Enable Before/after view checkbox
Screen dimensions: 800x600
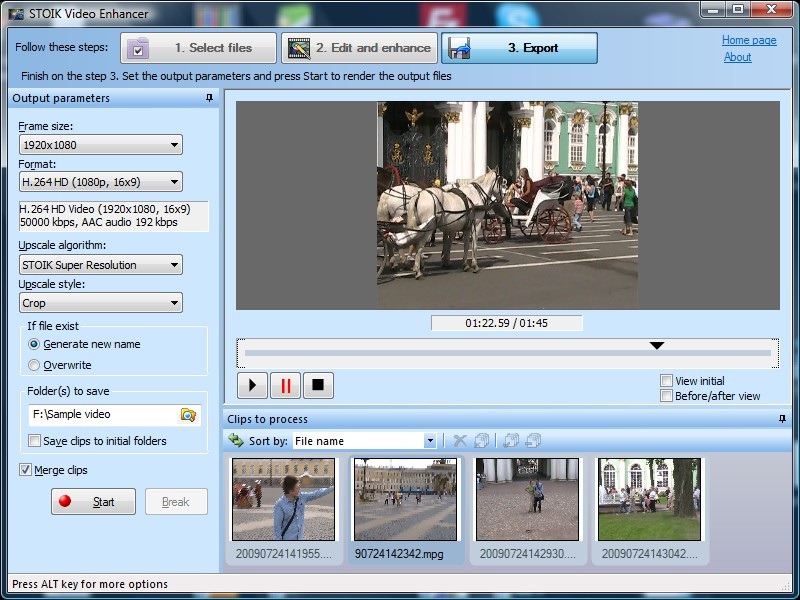tap(666, 395)
